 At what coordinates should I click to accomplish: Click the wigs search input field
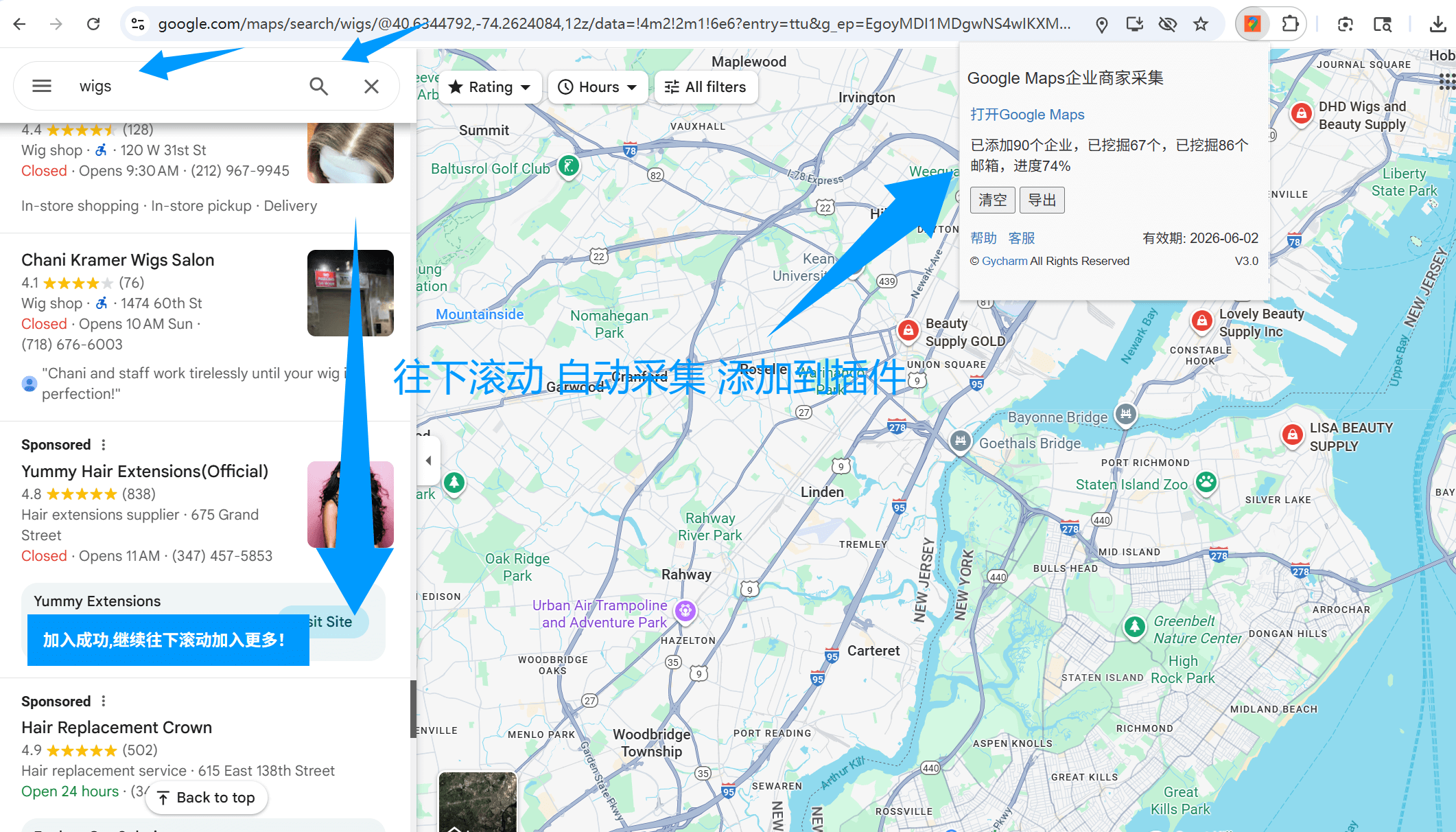tap(185, 86)
